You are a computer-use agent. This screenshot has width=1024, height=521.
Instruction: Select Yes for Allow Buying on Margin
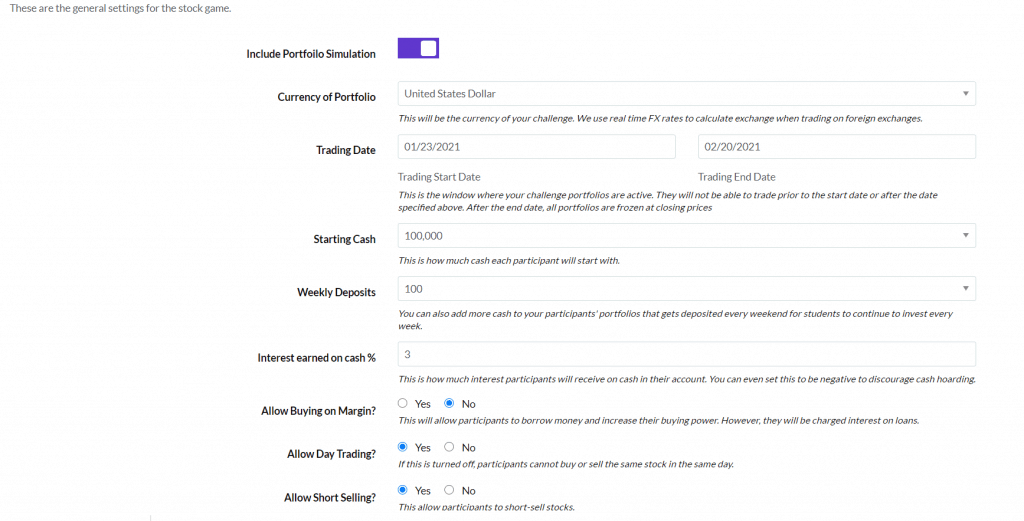pyautogui.click(x=402, y=403)
